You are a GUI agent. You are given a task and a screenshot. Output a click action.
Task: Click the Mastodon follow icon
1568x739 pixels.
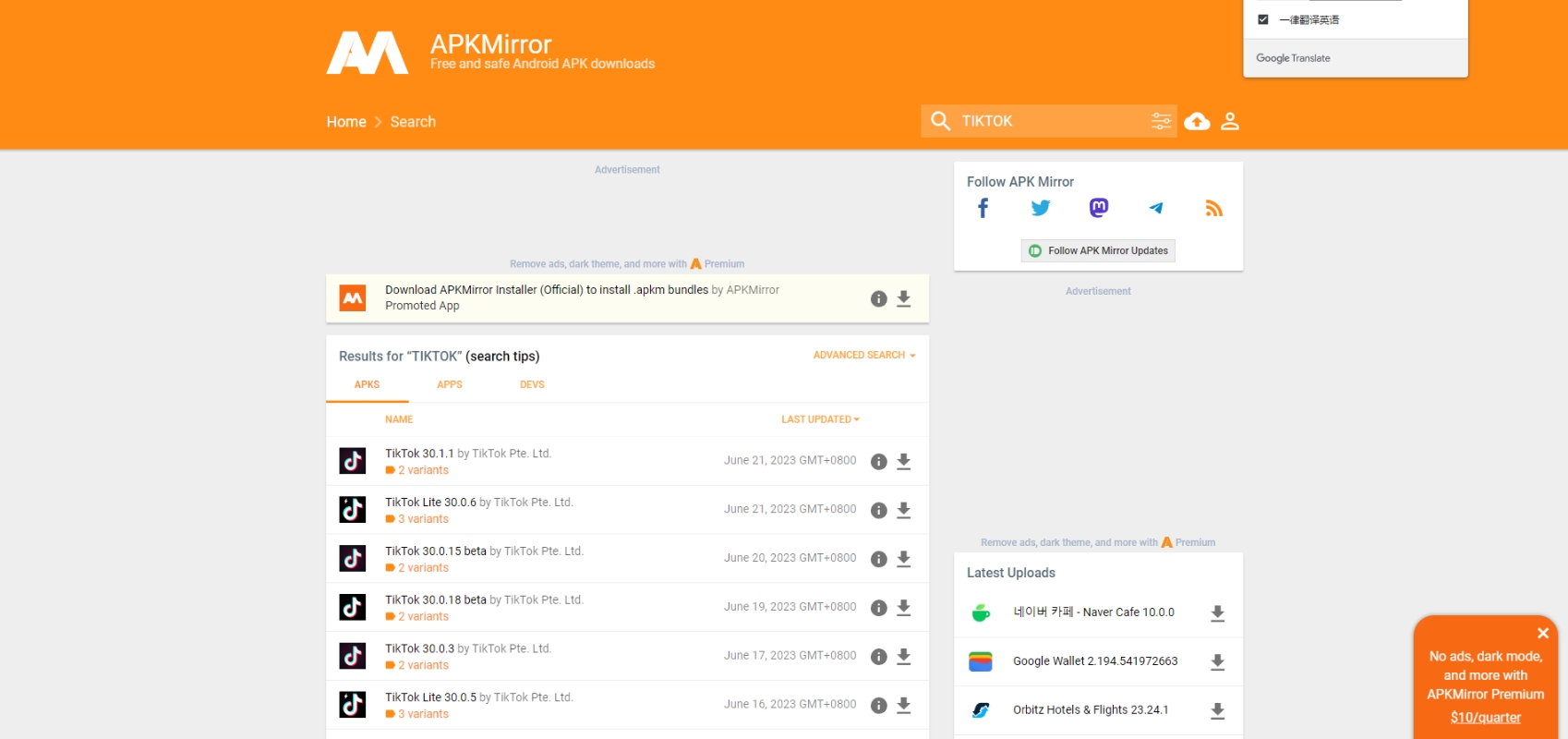tap(1098, 208)
